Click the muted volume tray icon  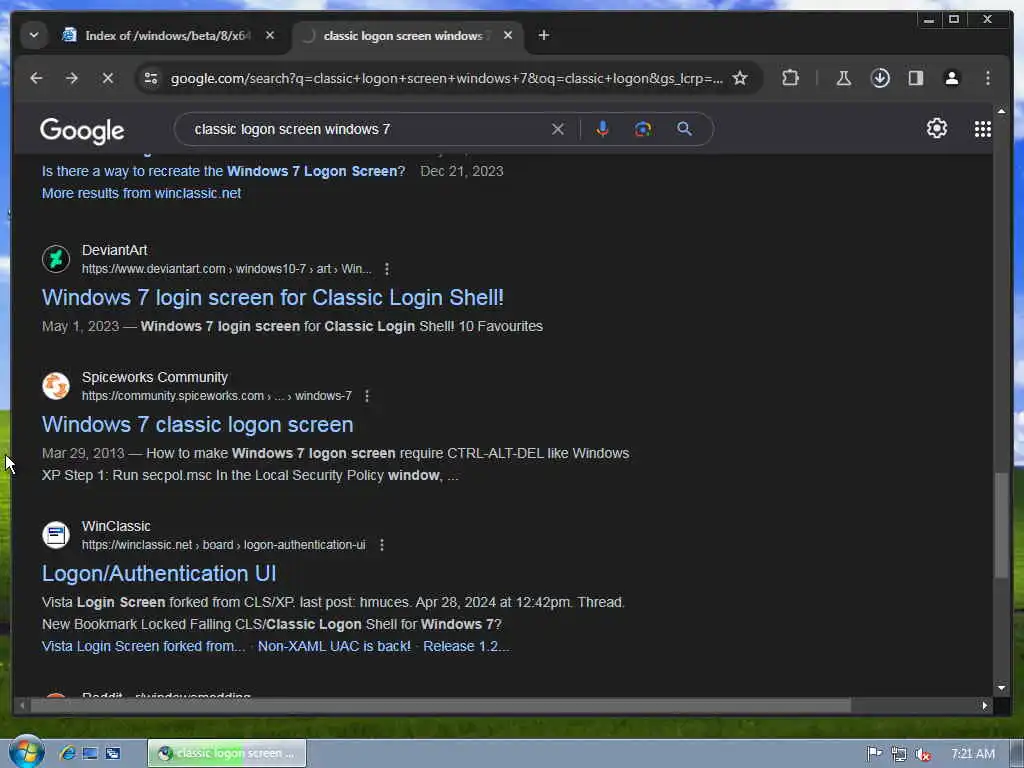(923, 754)
